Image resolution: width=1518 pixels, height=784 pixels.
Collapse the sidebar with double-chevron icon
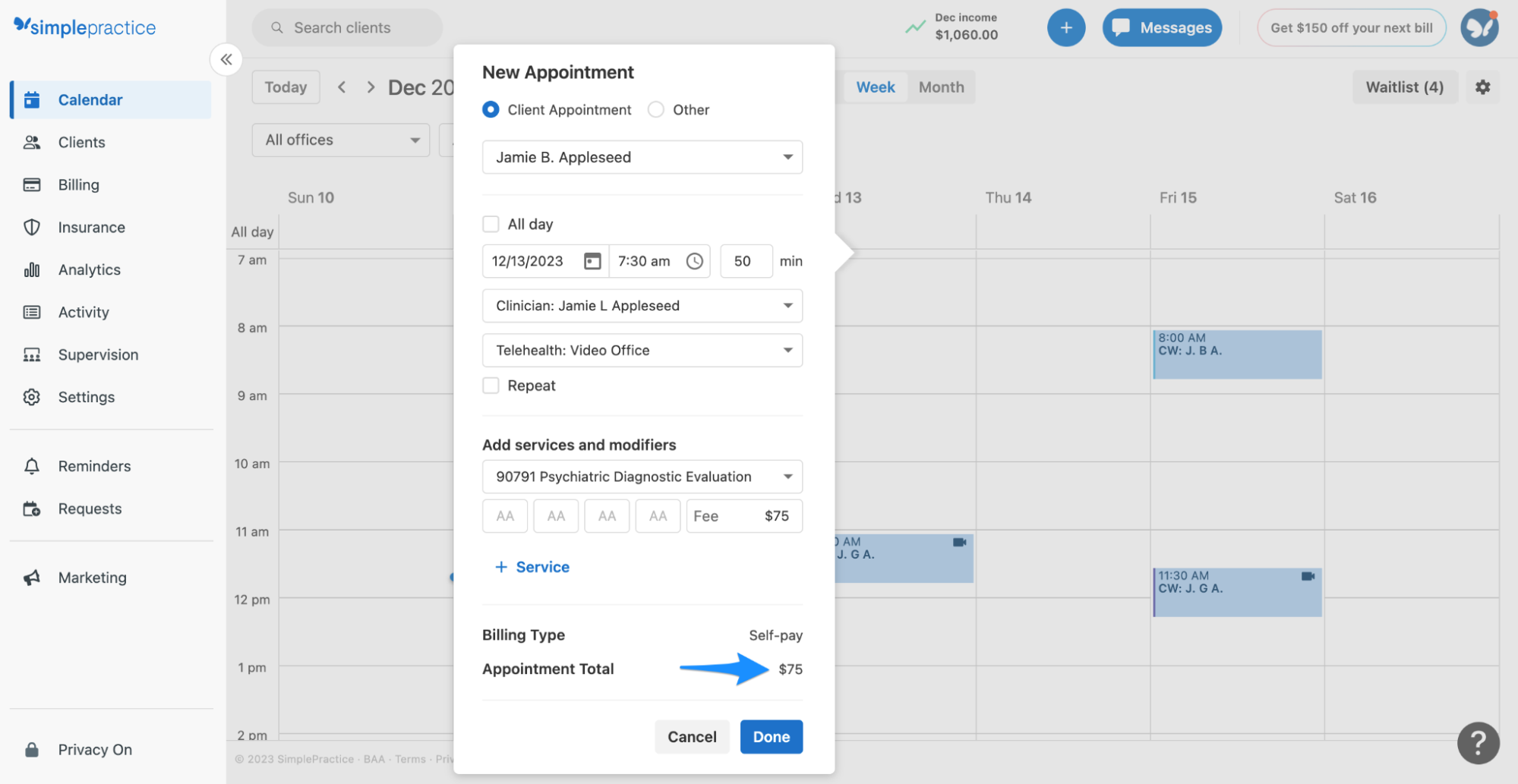[x=226, y=59]
